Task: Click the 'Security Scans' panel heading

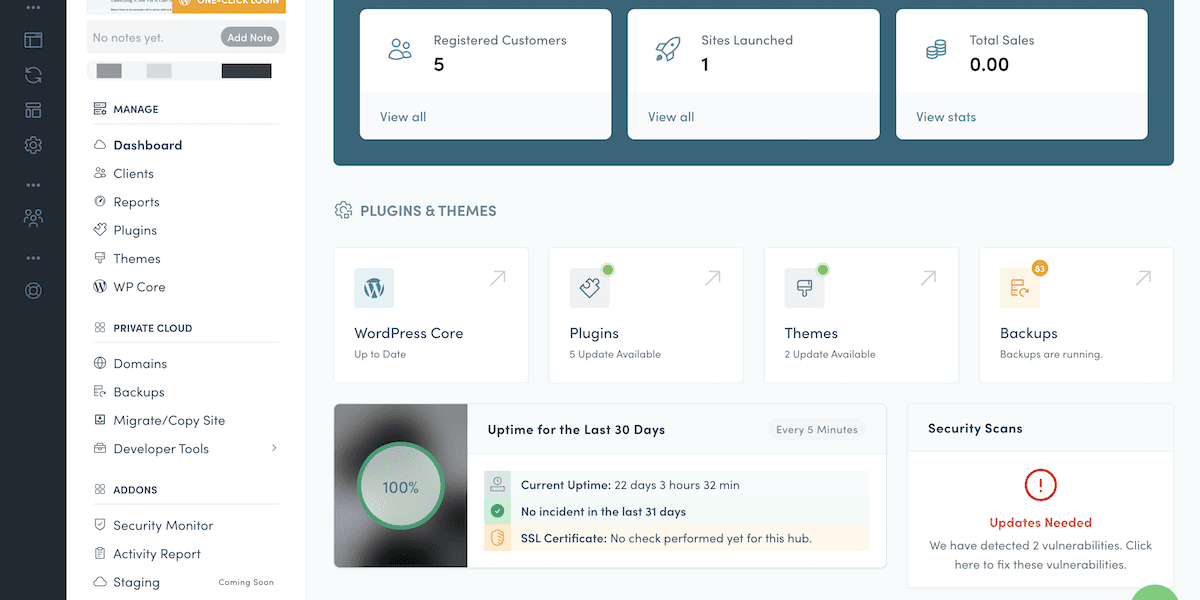Action: 975,428
